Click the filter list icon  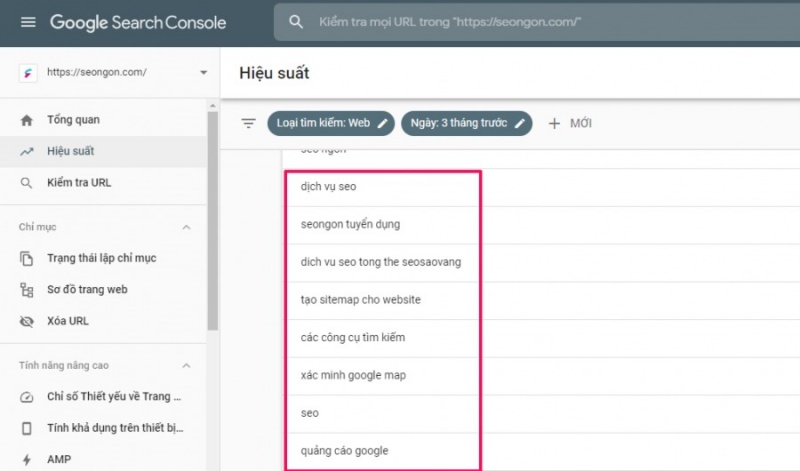tap(248, 123)
